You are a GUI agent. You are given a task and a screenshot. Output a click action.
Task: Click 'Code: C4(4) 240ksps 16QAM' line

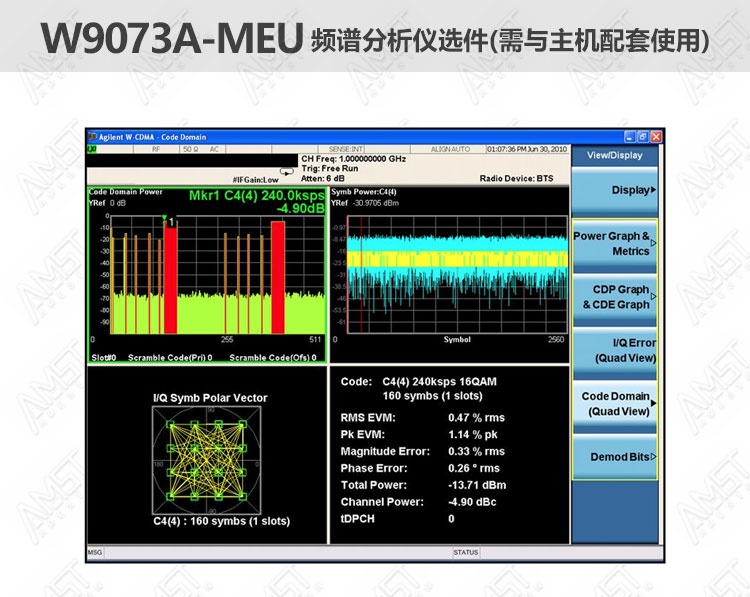[x=419, y=382]
